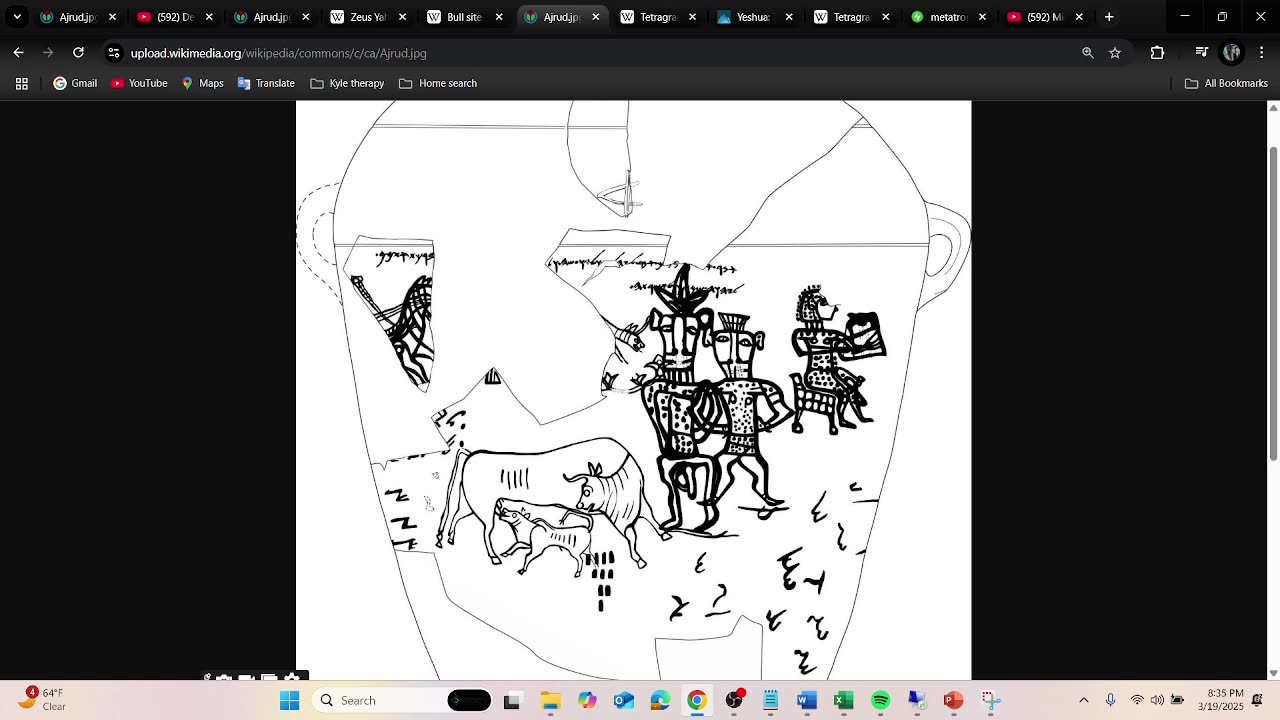Expand the All Bookmarks folder

click(x=1226, y=84)
